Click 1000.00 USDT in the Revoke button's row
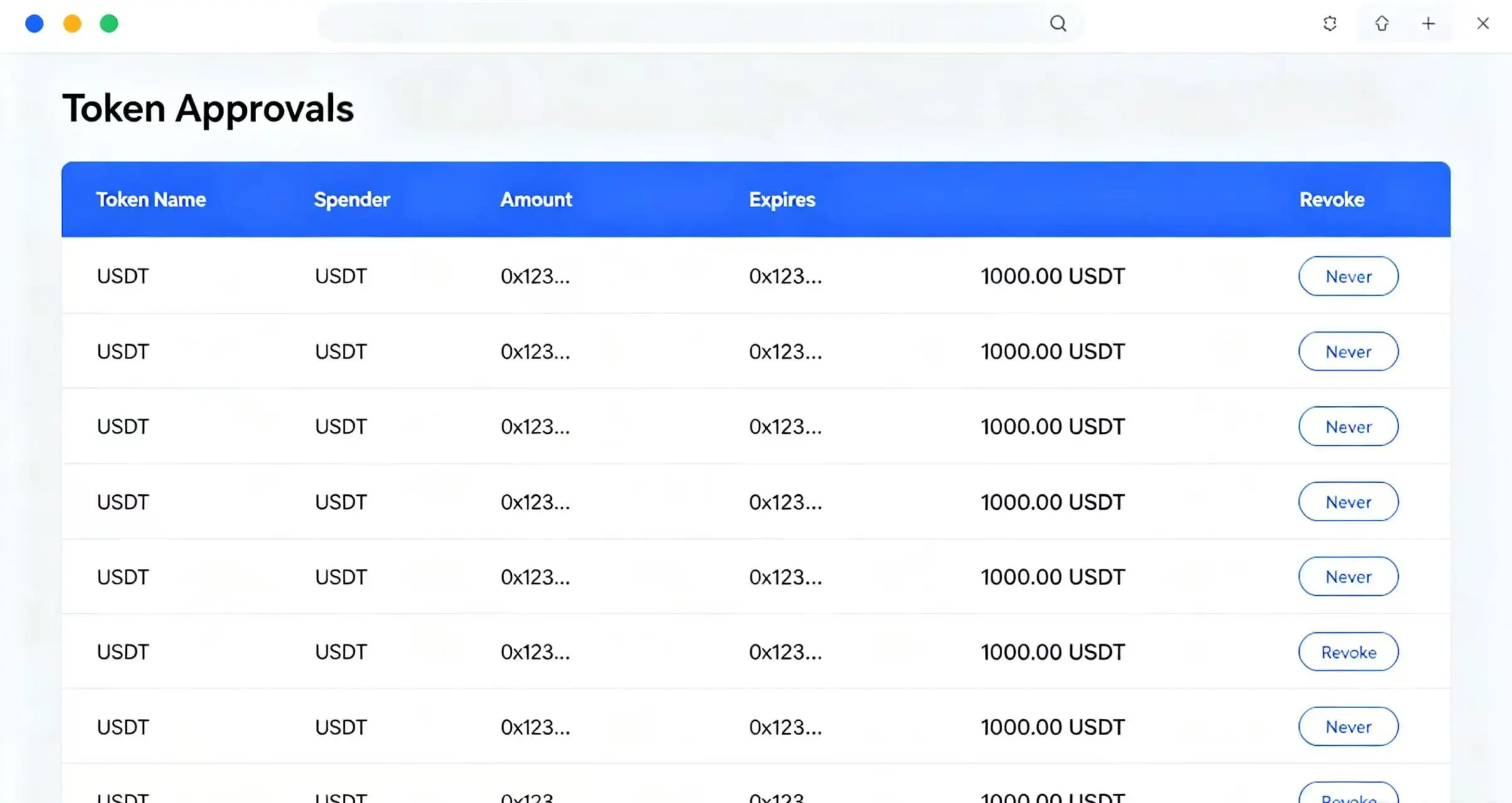 pyautogui.click(x=1053, y=652)
